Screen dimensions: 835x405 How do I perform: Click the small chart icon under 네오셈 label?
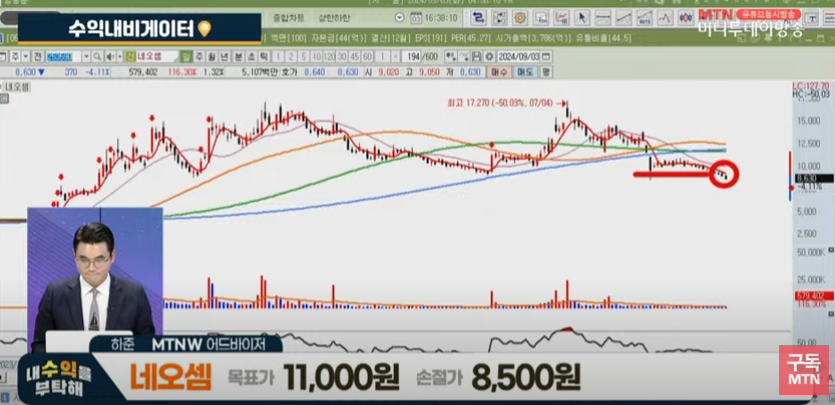(4, 98)
